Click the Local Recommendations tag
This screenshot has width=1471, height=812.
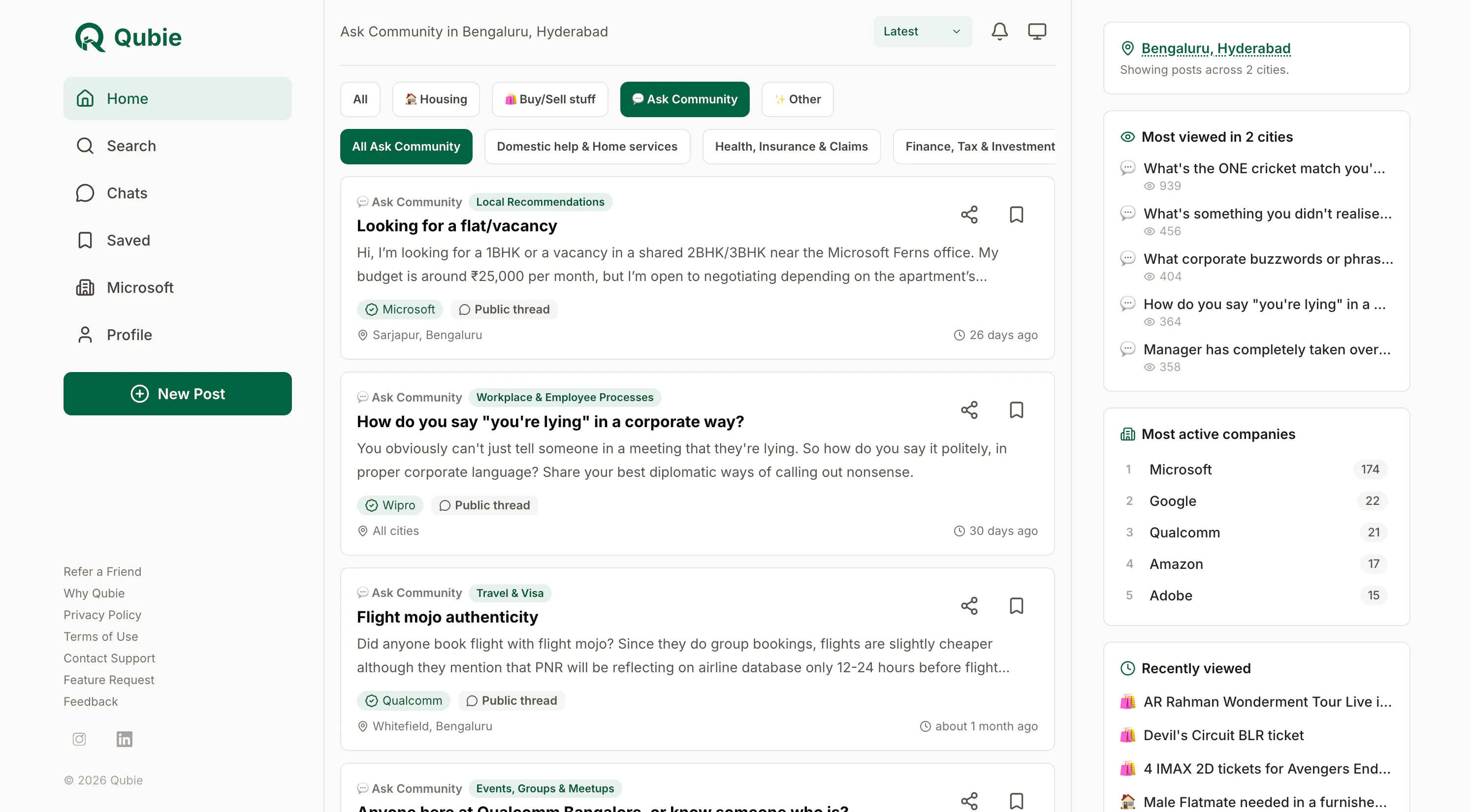pos(540,202)
